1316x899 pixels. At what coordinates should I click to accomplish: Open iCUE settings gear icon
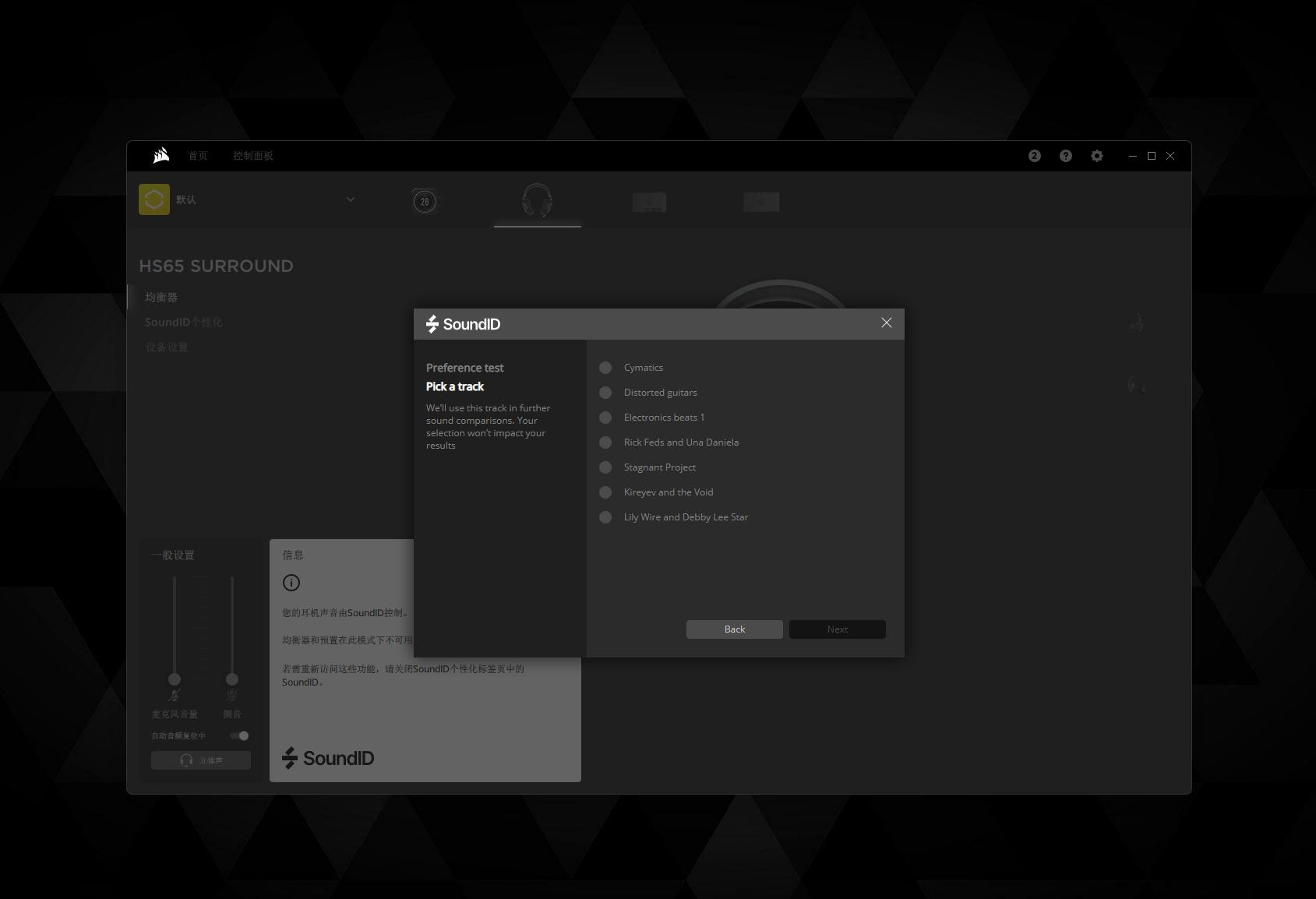click(x=1097, y=156)
